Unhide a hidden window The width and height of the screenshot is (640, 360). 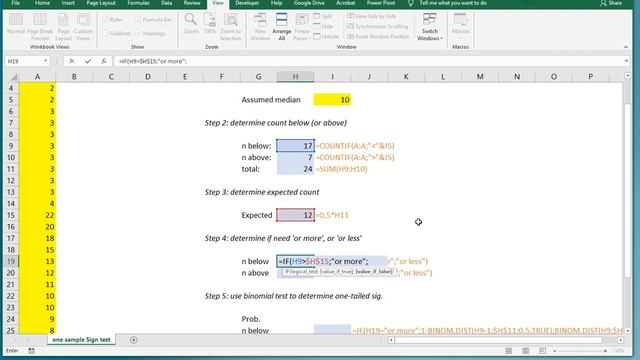click(x=326, y=36)
